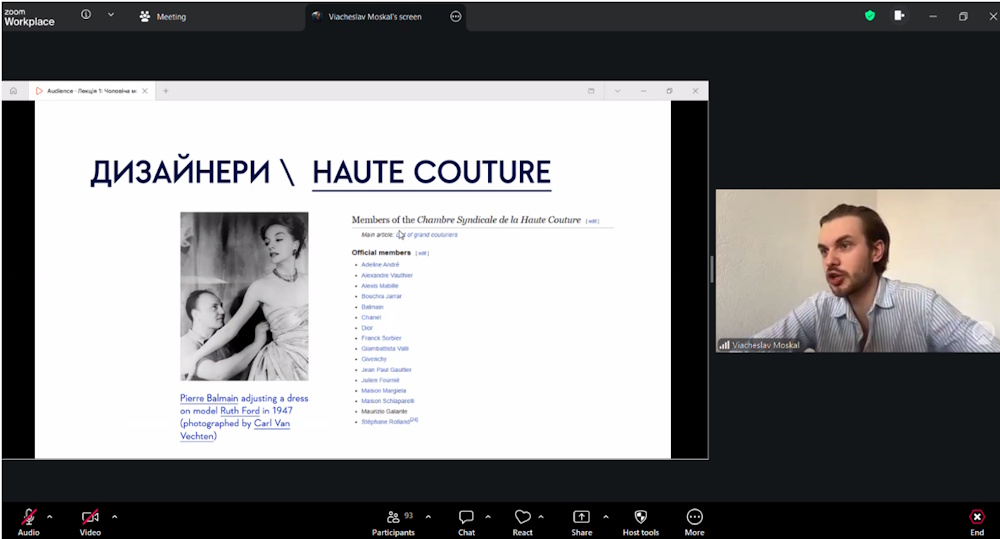The height and width of the screenshot is (539, 1000).
Task: Open the Participants panel
Action: [x=393, y=518]
